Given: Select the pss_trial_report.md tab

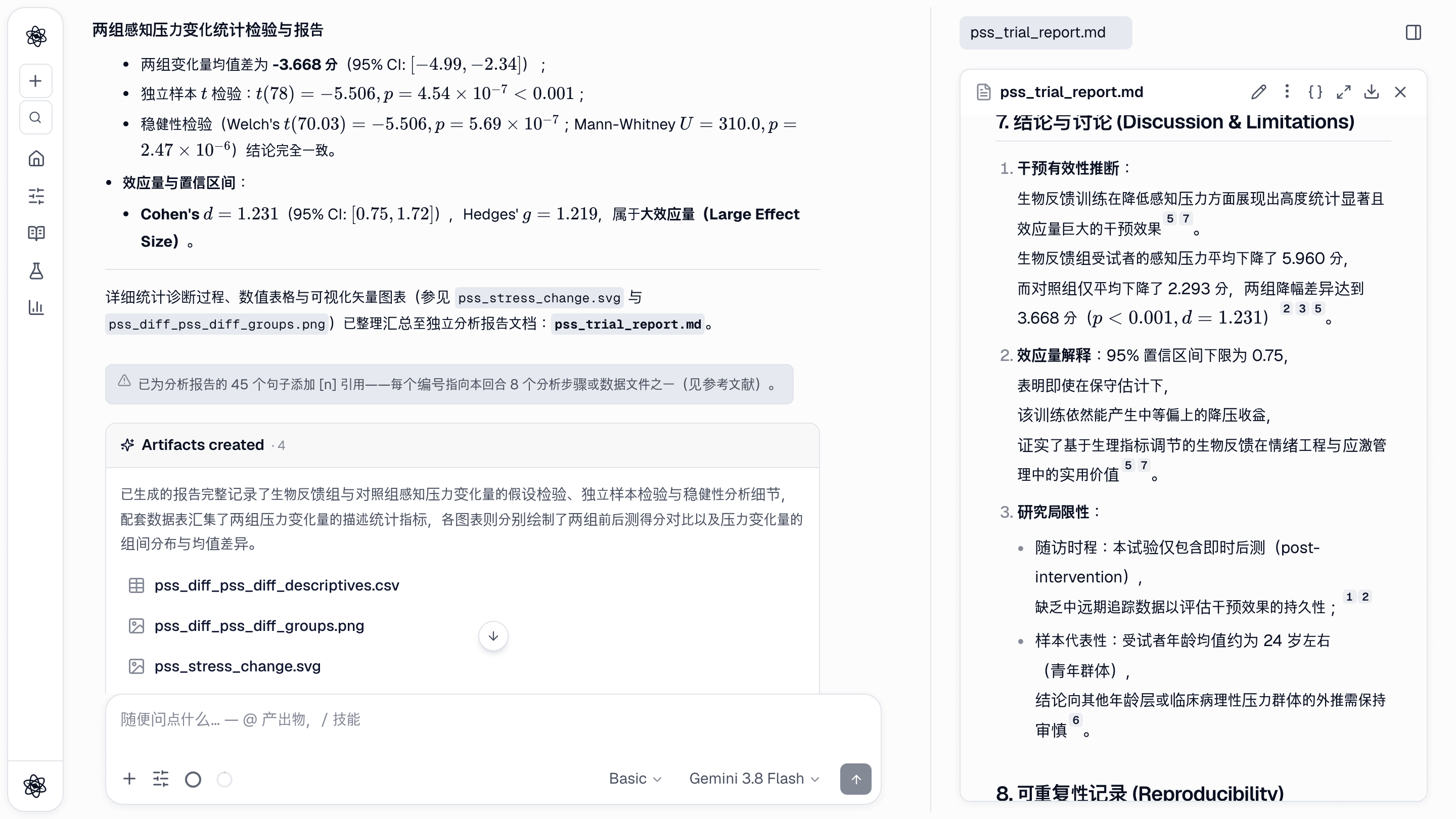Looking at the screenshot, I should 1045,32.
